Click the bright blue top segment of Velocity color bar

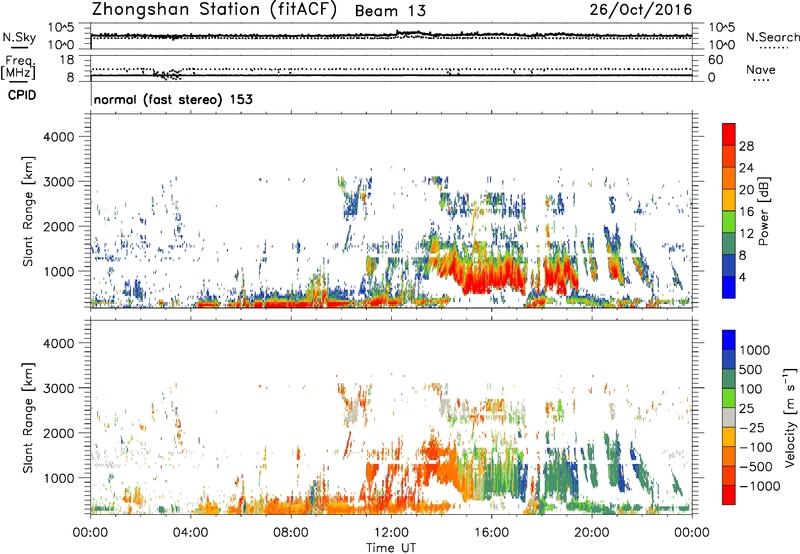click(x=729, y=340)
